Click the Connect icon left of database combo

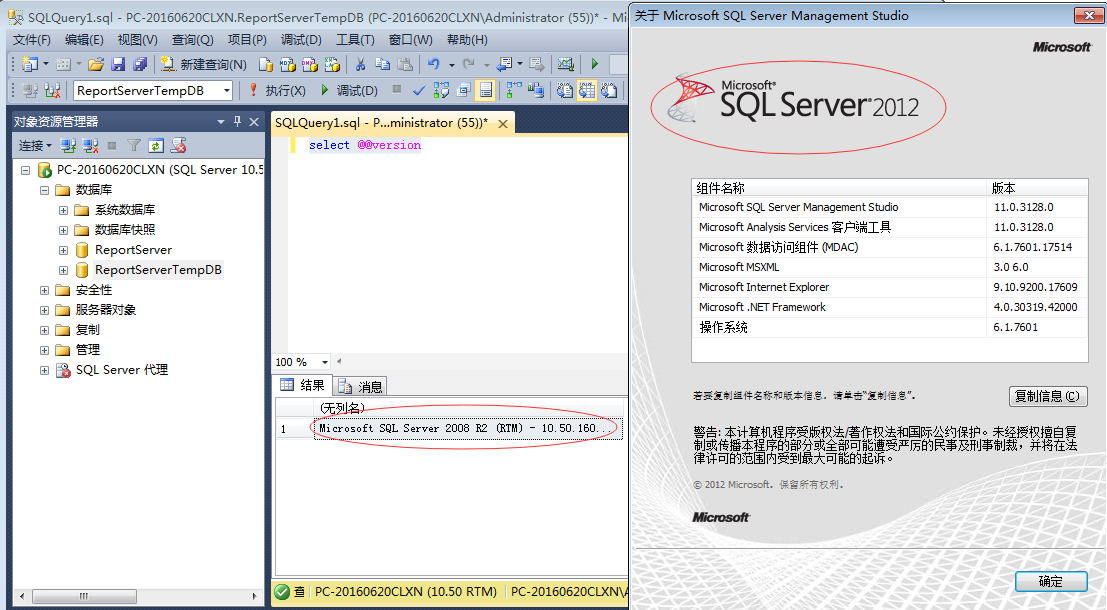(30, 90)
